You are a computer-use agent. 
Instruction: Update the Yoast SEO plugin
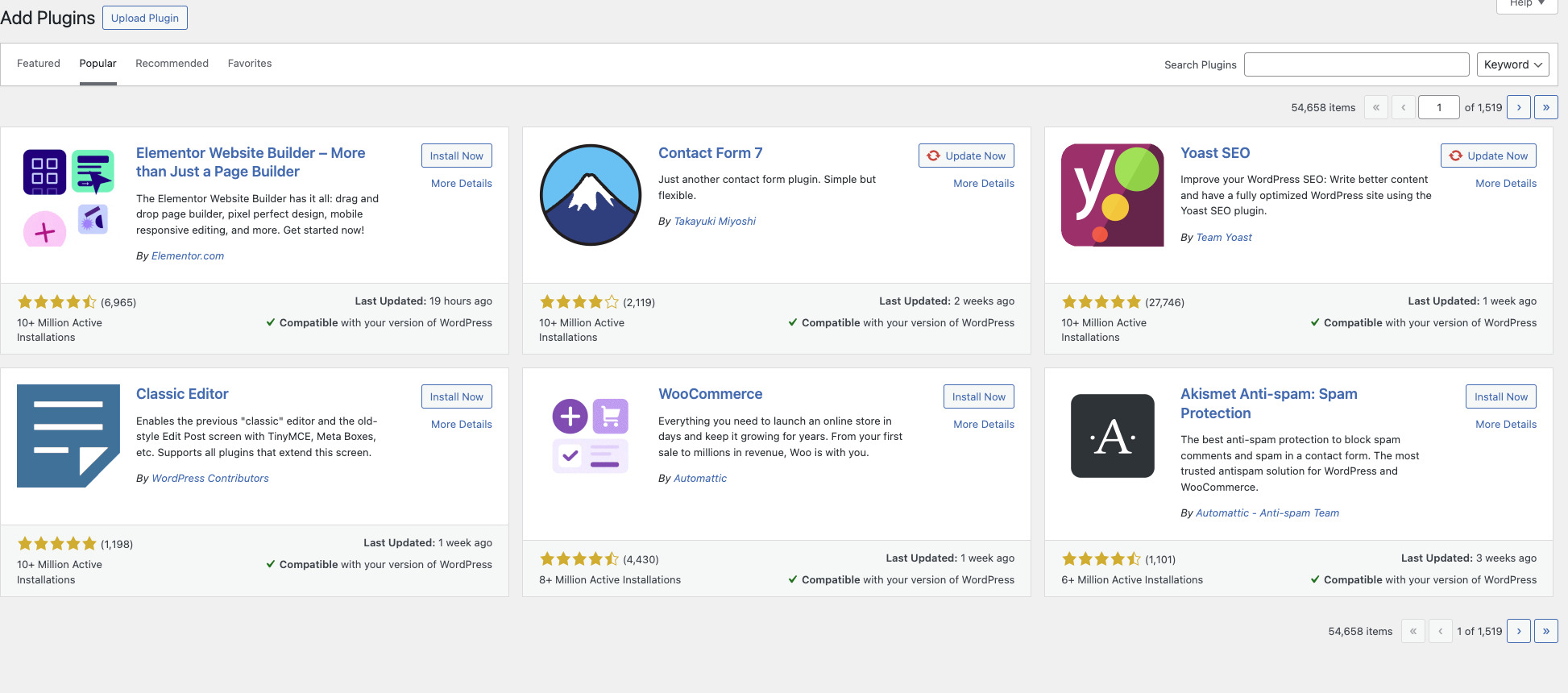coord(1488,156)
